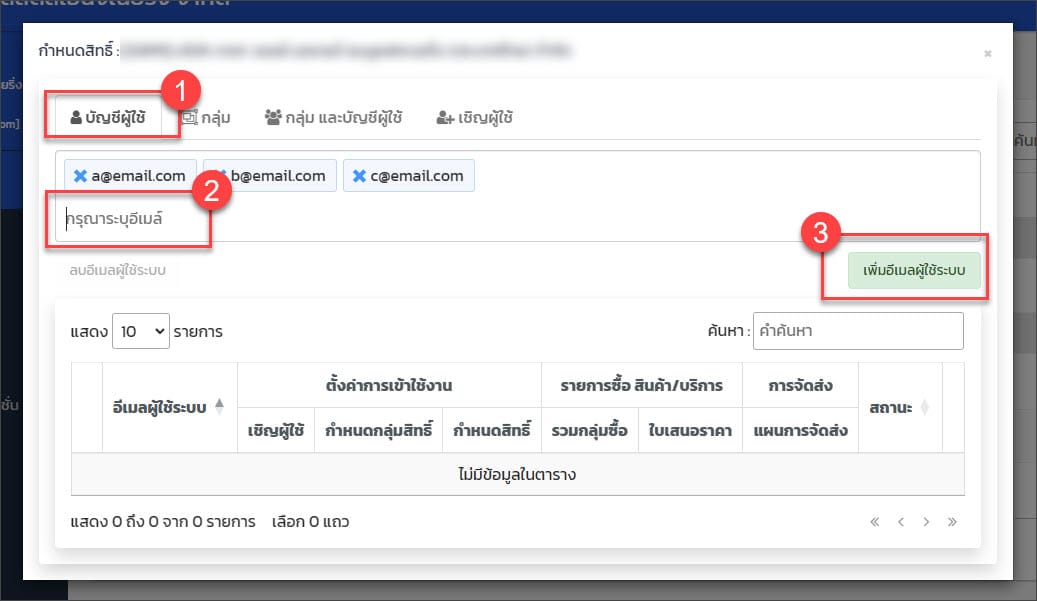This screenshot has width=1037, height=601.
Task: Remove the a@email.com tag with its X icon
Action: click(81, 176)
